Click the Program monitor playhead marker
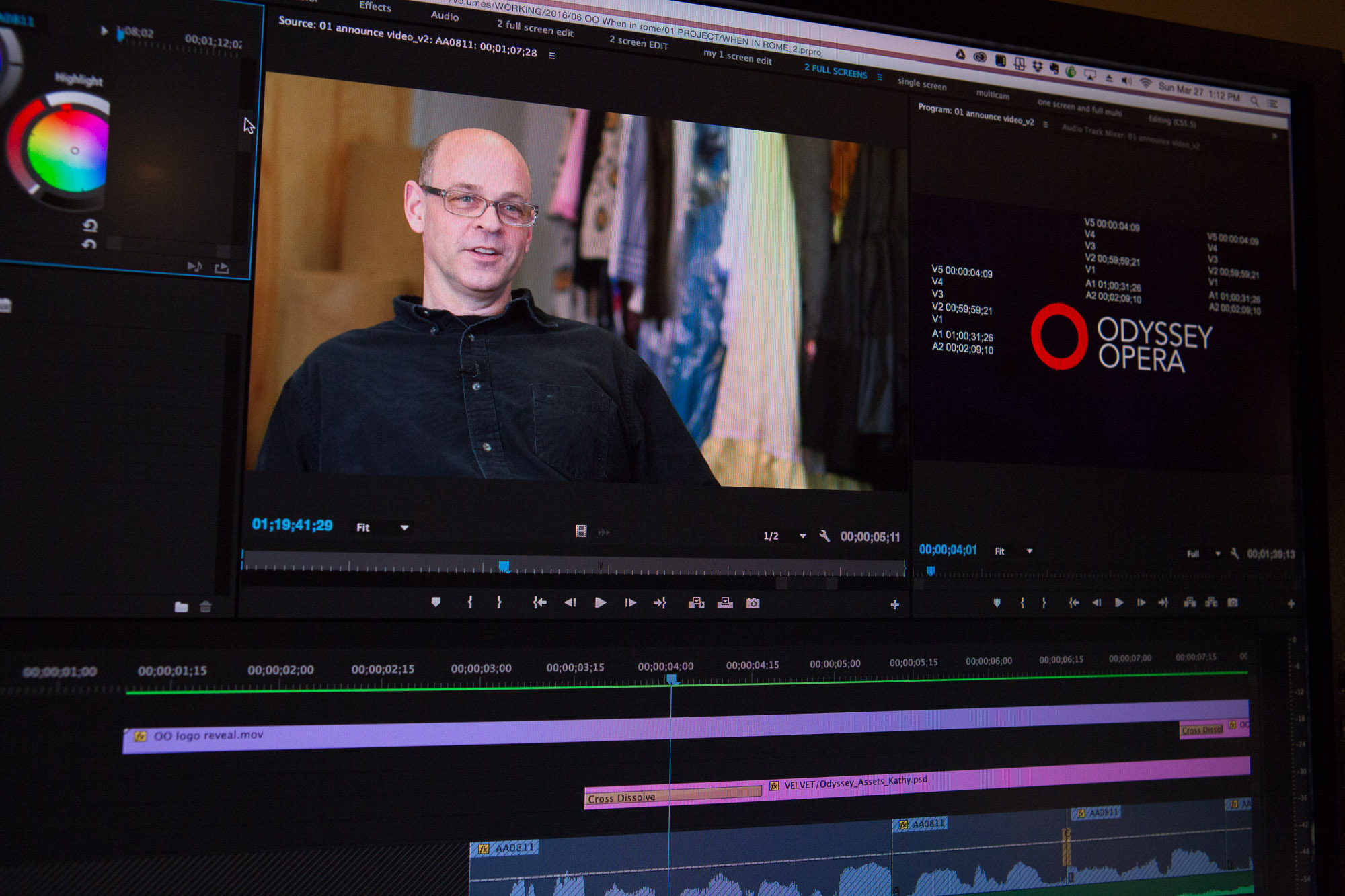 931,571
